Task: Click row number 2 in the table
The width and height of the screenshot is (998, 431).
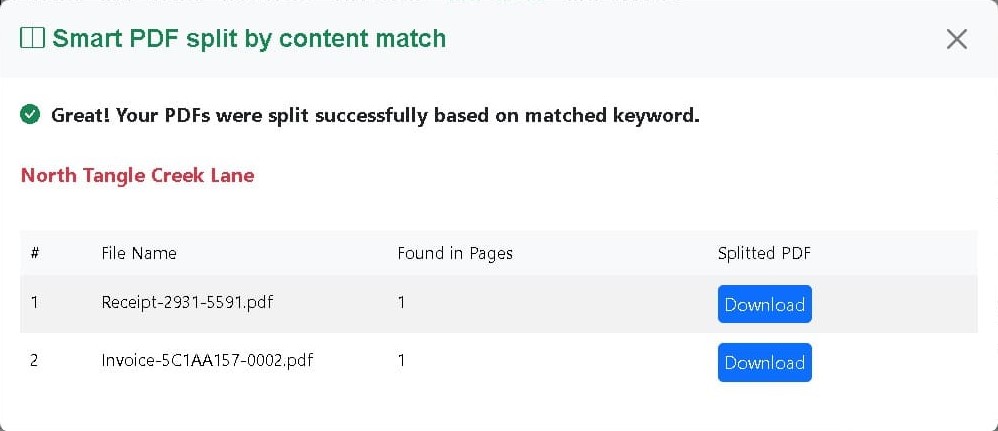Action: point(34,360)
